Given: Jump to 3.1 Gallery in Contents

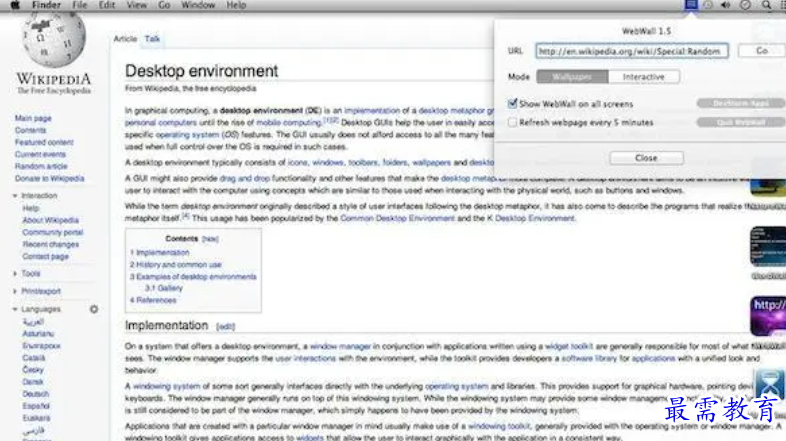Looking at the screenshot, I should click(164, 288).
